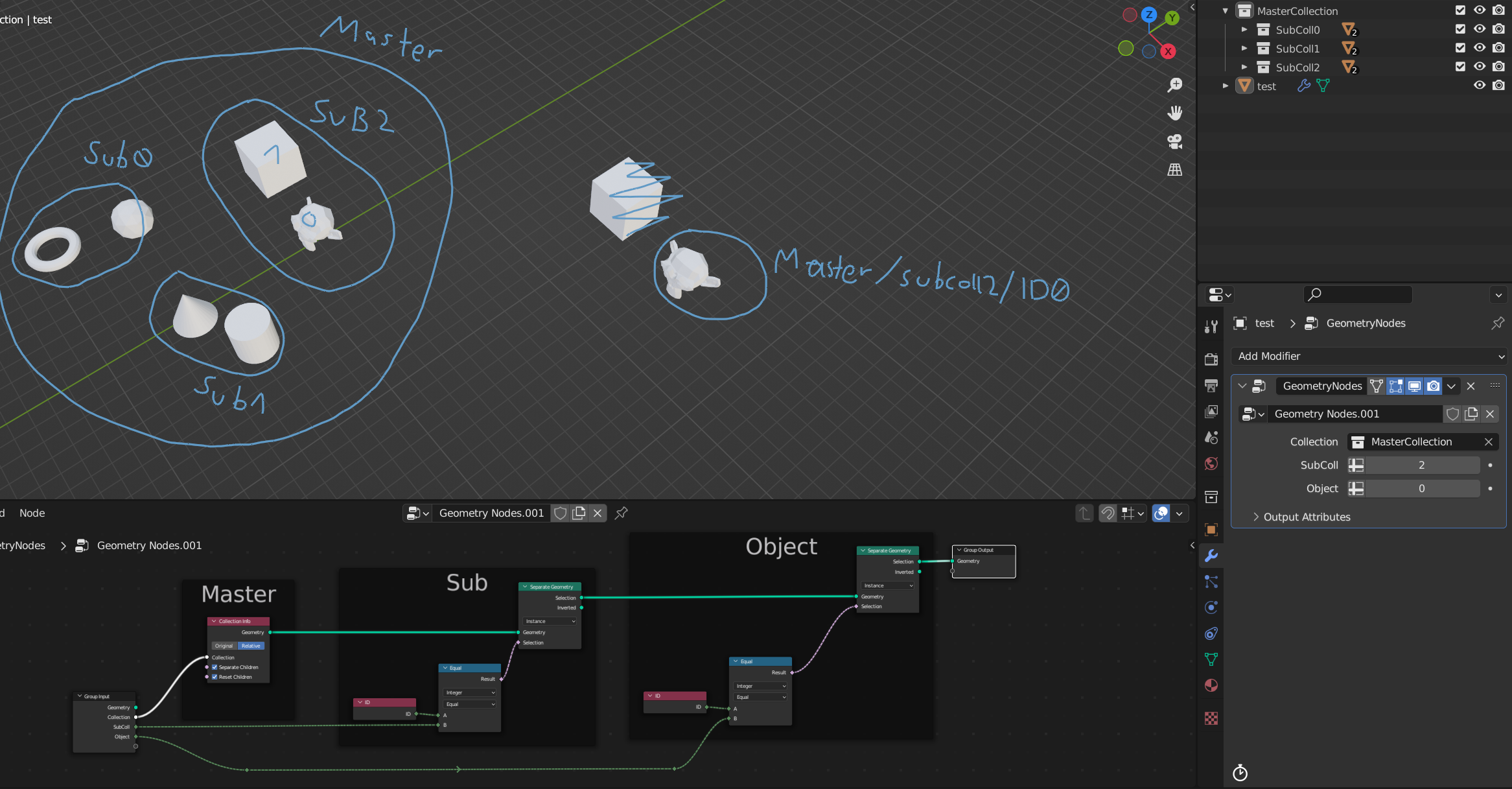
Task: Collapse the GeometryNodes modifier panel
Action: tap(1242, 386)
